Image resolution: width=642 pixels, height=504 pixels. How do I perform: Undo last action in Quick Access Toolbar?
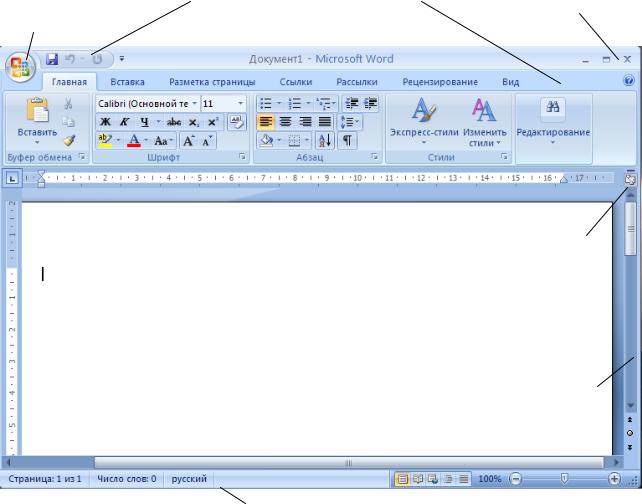click(70, 59)
